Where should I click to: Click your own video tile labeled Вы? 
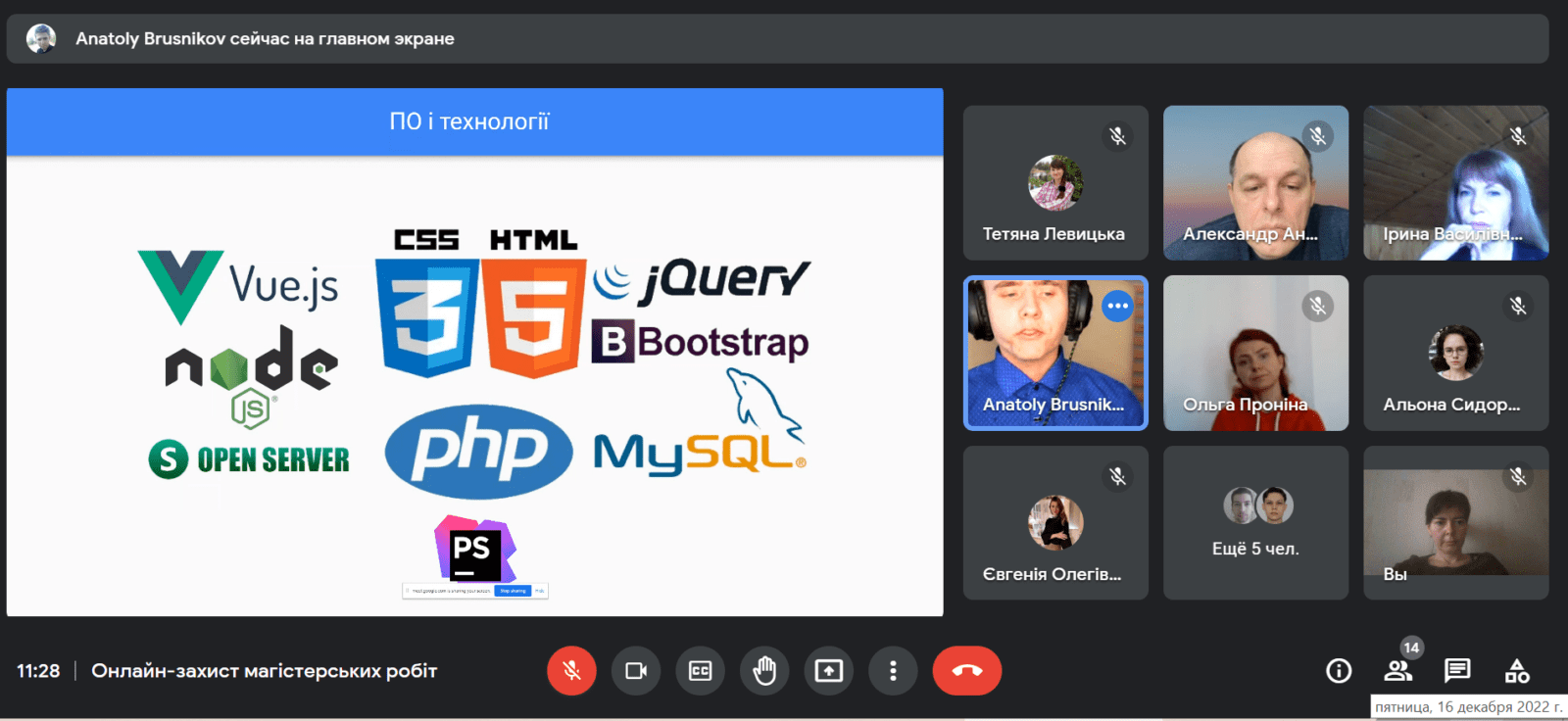[1456, 523]
